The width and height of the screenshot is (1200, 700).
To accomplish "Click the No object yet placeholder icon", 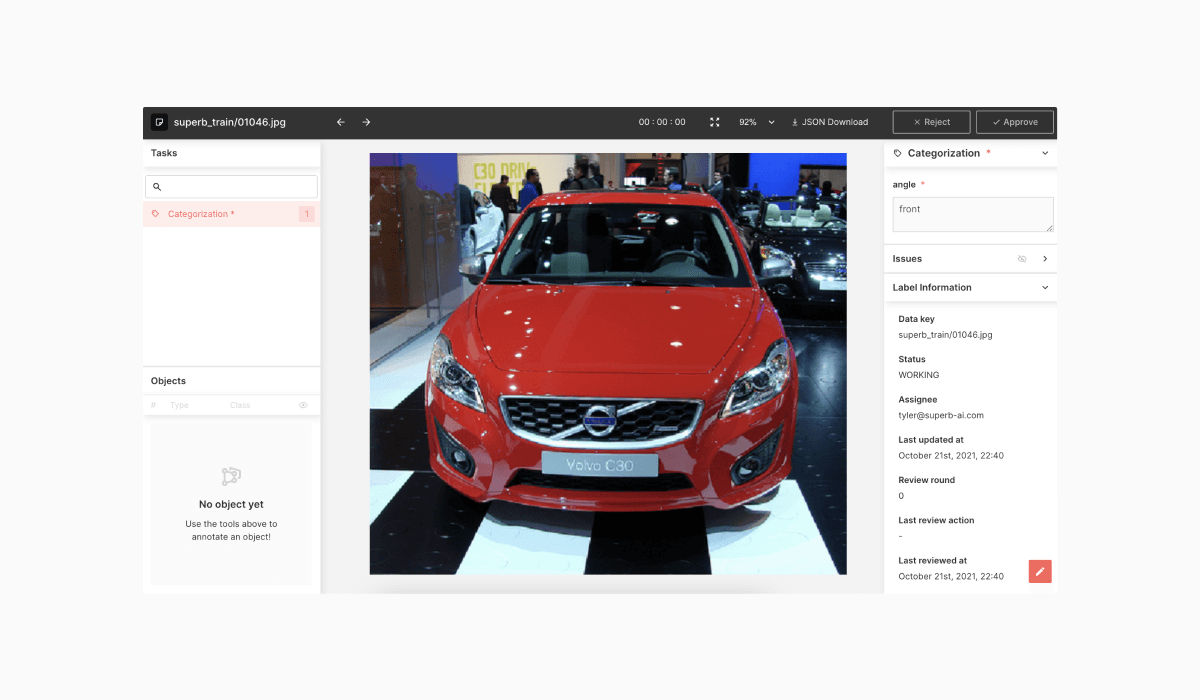I will 231,476.
